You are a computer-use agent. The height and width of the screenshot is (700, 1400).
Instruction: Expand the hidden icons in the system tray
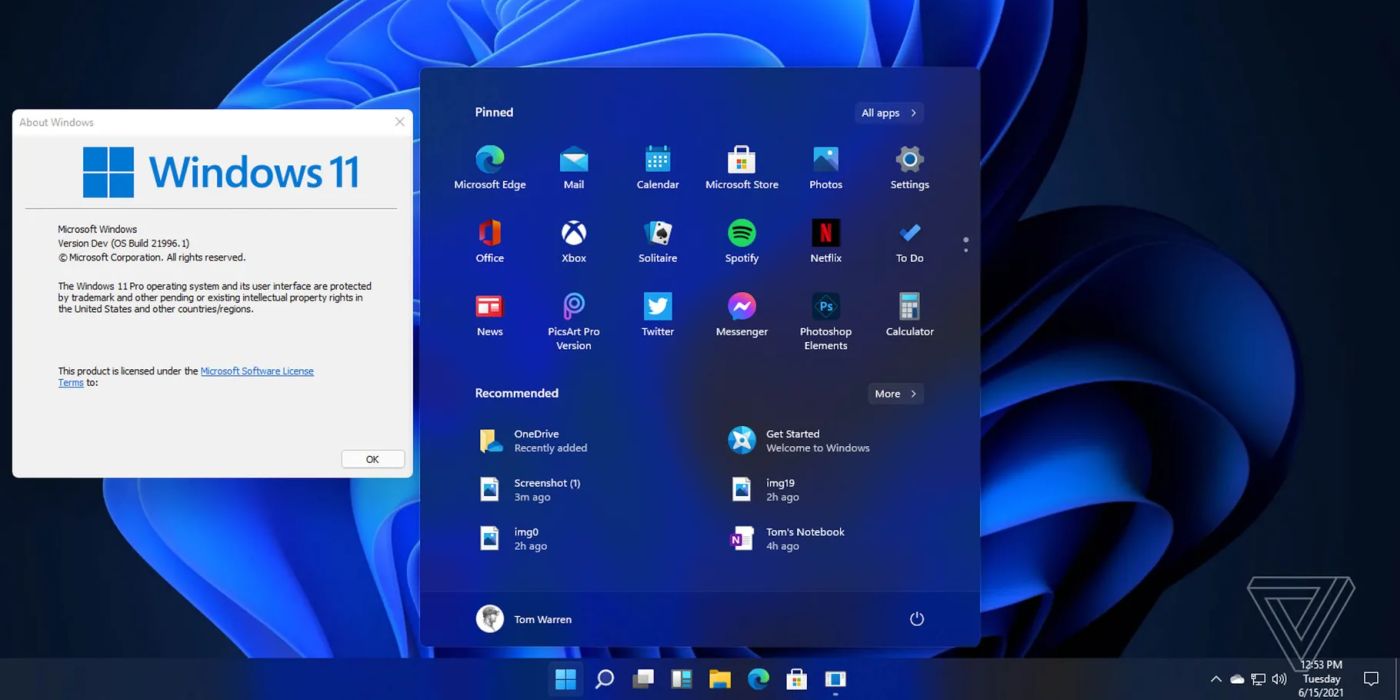click(x=1217, y=678)
